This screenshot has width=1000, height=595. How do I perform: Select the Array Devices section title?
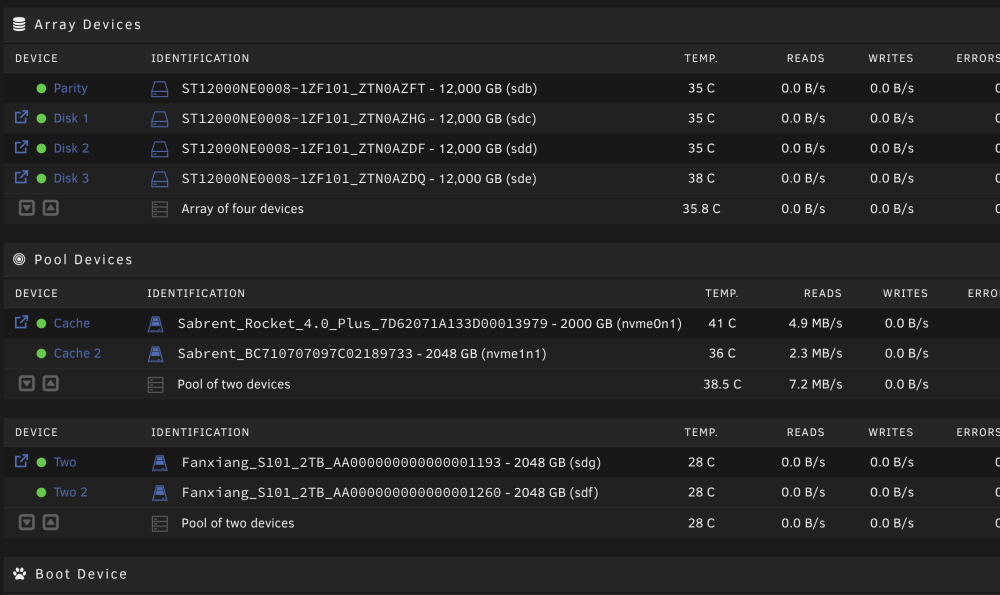(87, 24)
